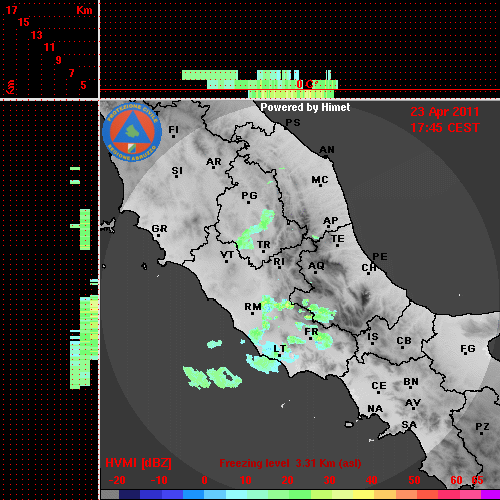Click the Powered by Himet label
Viewport: 500px width, 500px height.
[x=305, y=107]
